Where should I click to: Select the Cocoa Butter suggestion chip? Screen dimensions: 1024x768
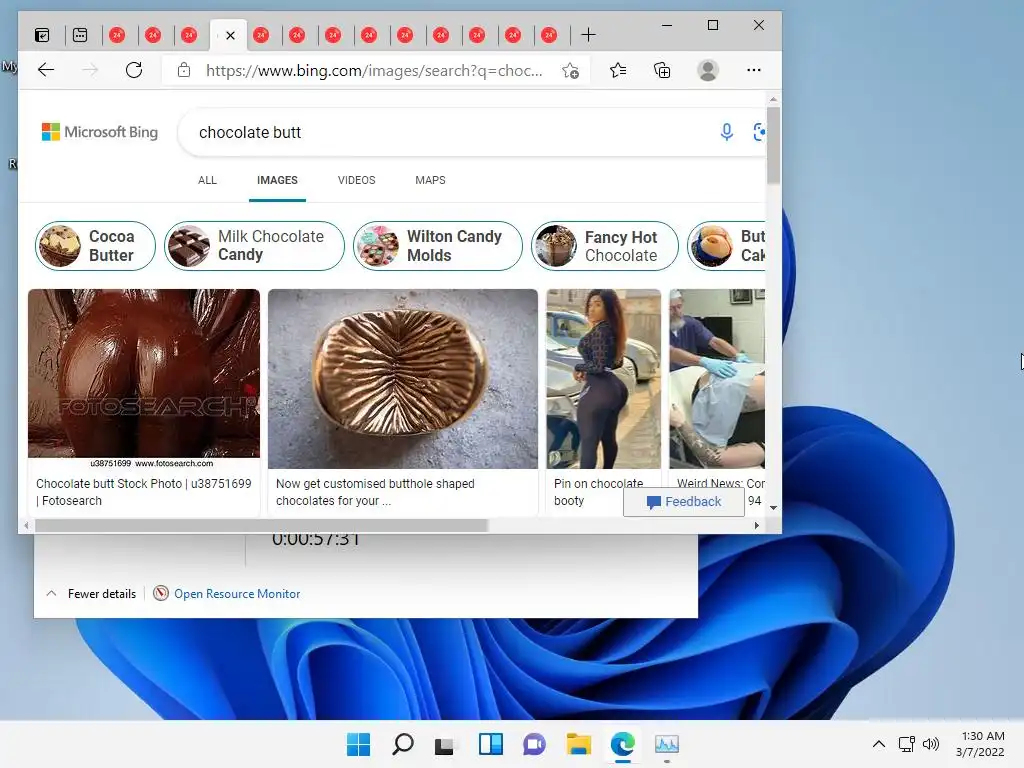pyautogui.click(x=95, y=246)
